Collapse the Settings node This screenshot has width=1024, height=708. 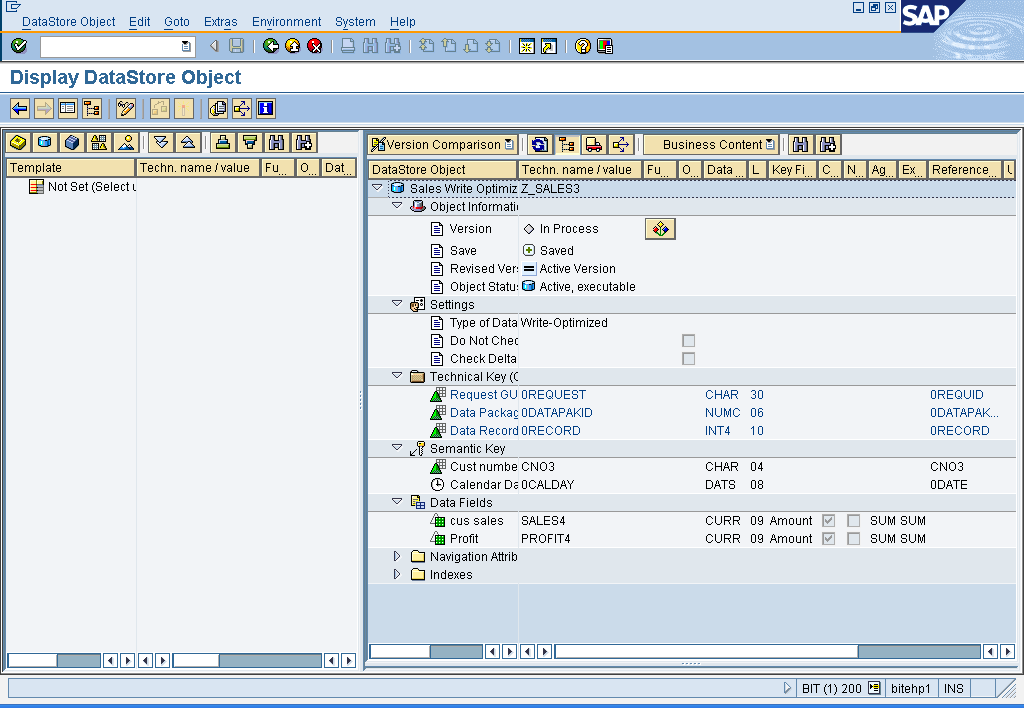(x=397, y=304)
